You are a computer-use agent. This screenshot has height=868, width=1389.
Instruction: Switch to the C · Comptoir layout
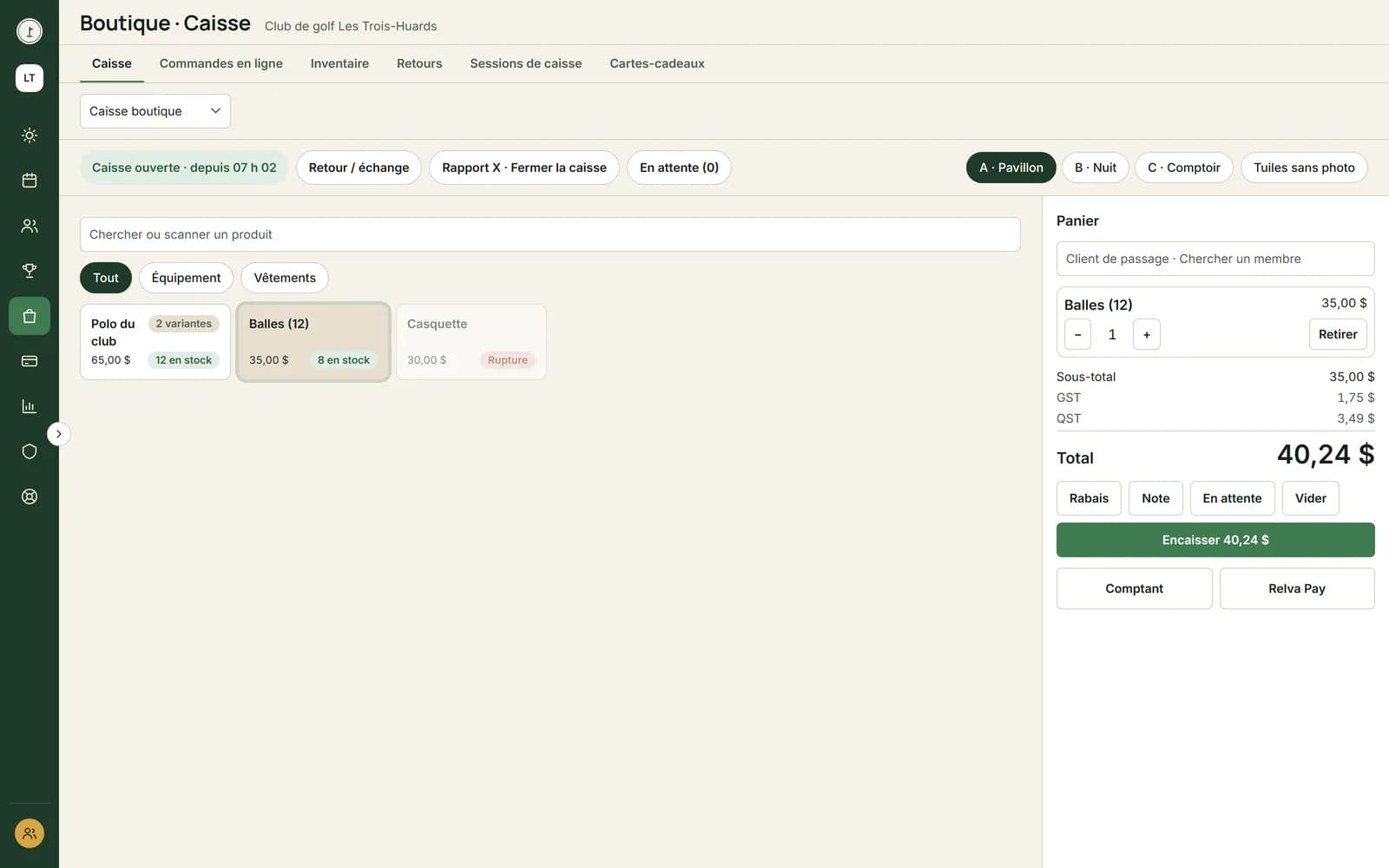(x=1184, y=168)
